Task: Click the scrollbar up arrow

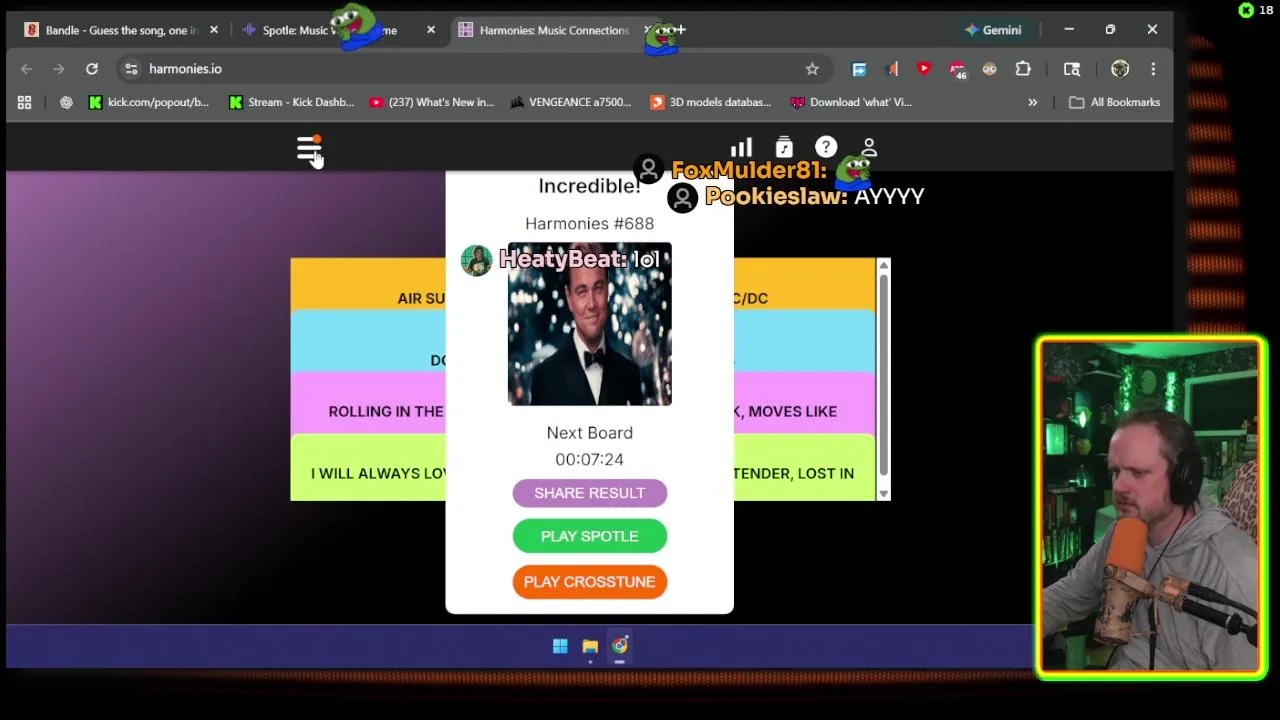Action: (883, 265)
